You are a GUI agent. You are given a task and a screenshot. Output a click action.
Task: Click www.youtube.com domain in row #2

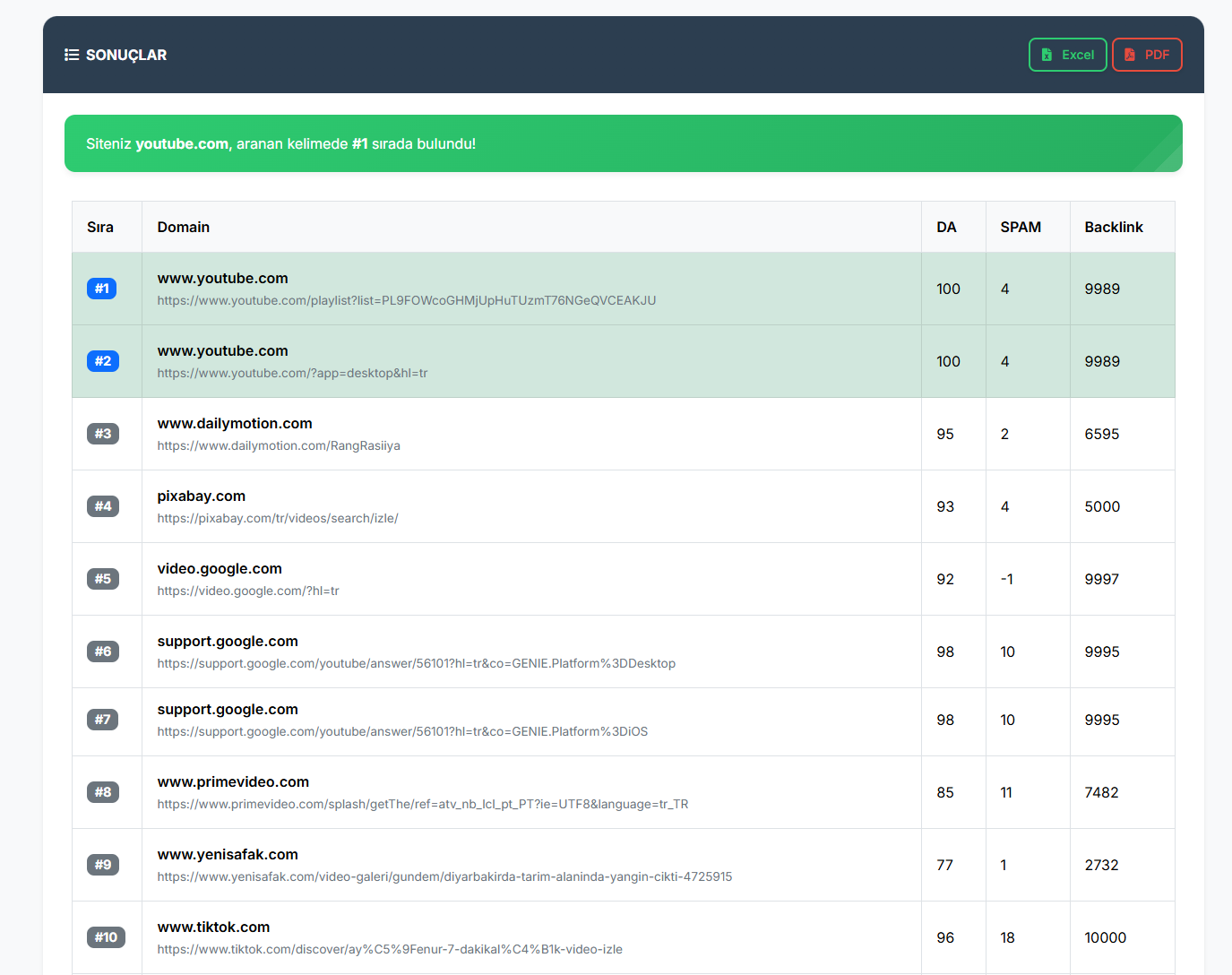[x=223, y=351]
